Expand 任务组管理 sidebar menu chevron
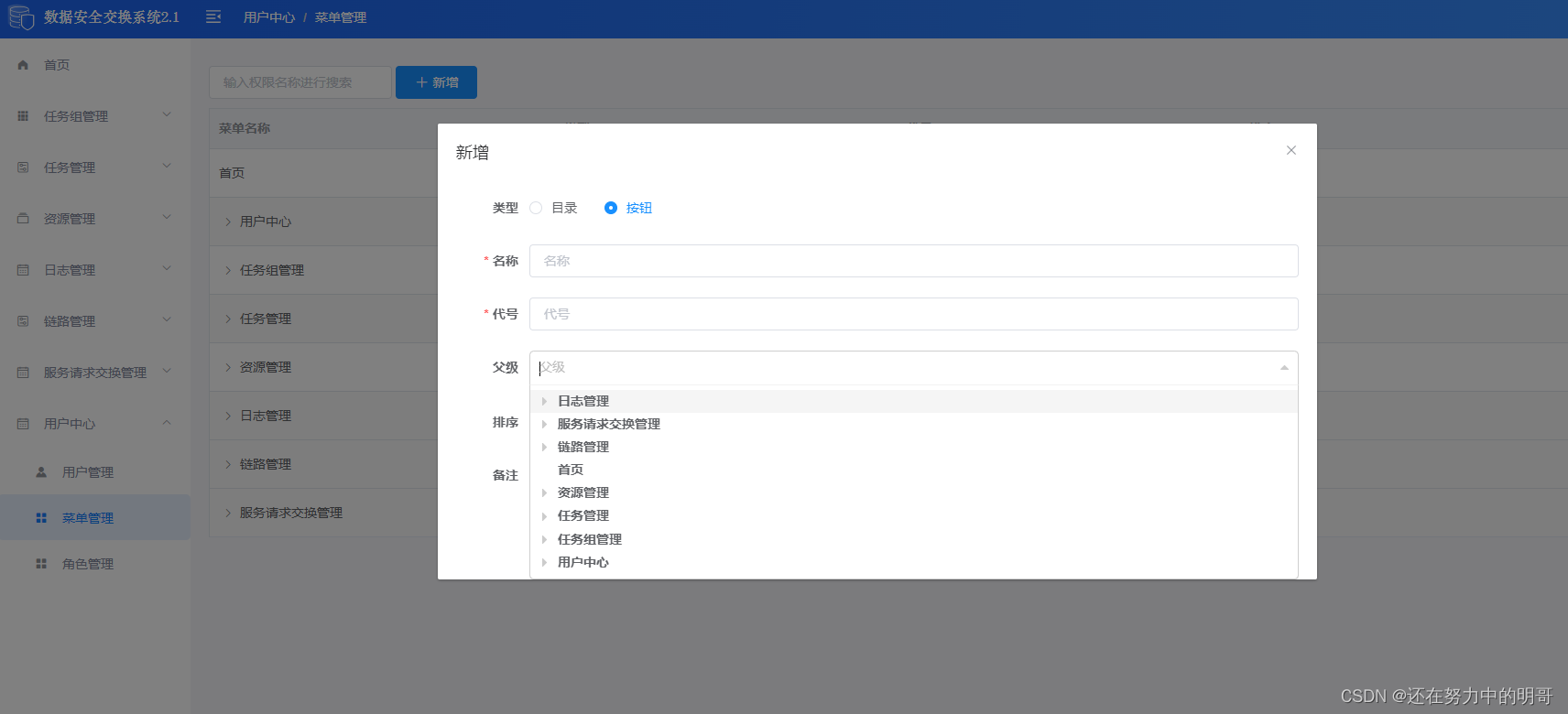Screen dimensions: 1568x714 pos(167,114)
